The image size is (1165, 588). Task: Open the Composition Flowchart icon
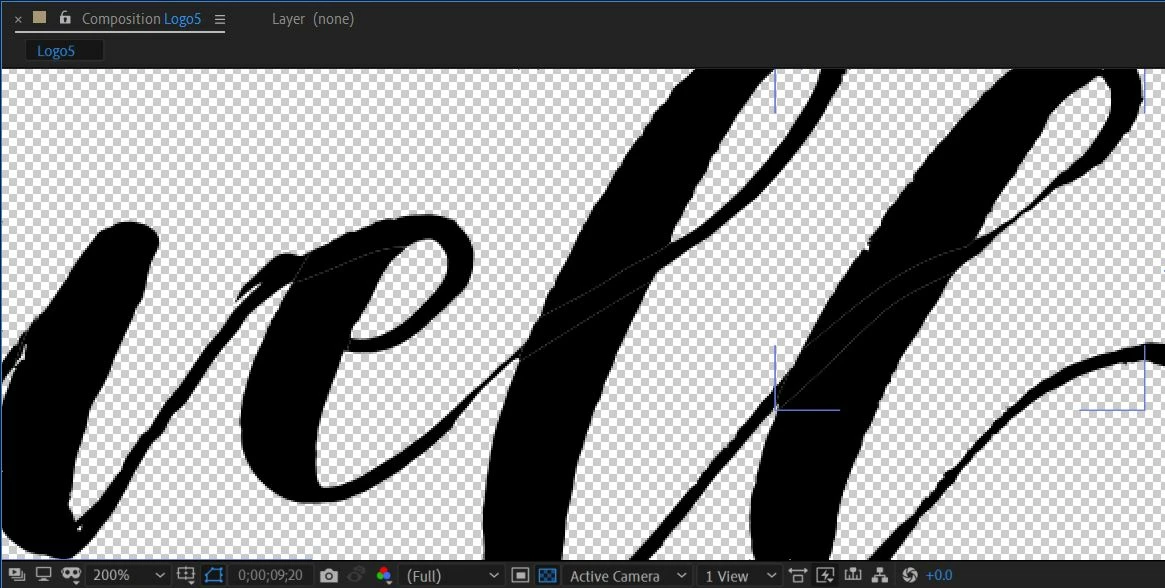pyautogui.click(x=880, y=575)
